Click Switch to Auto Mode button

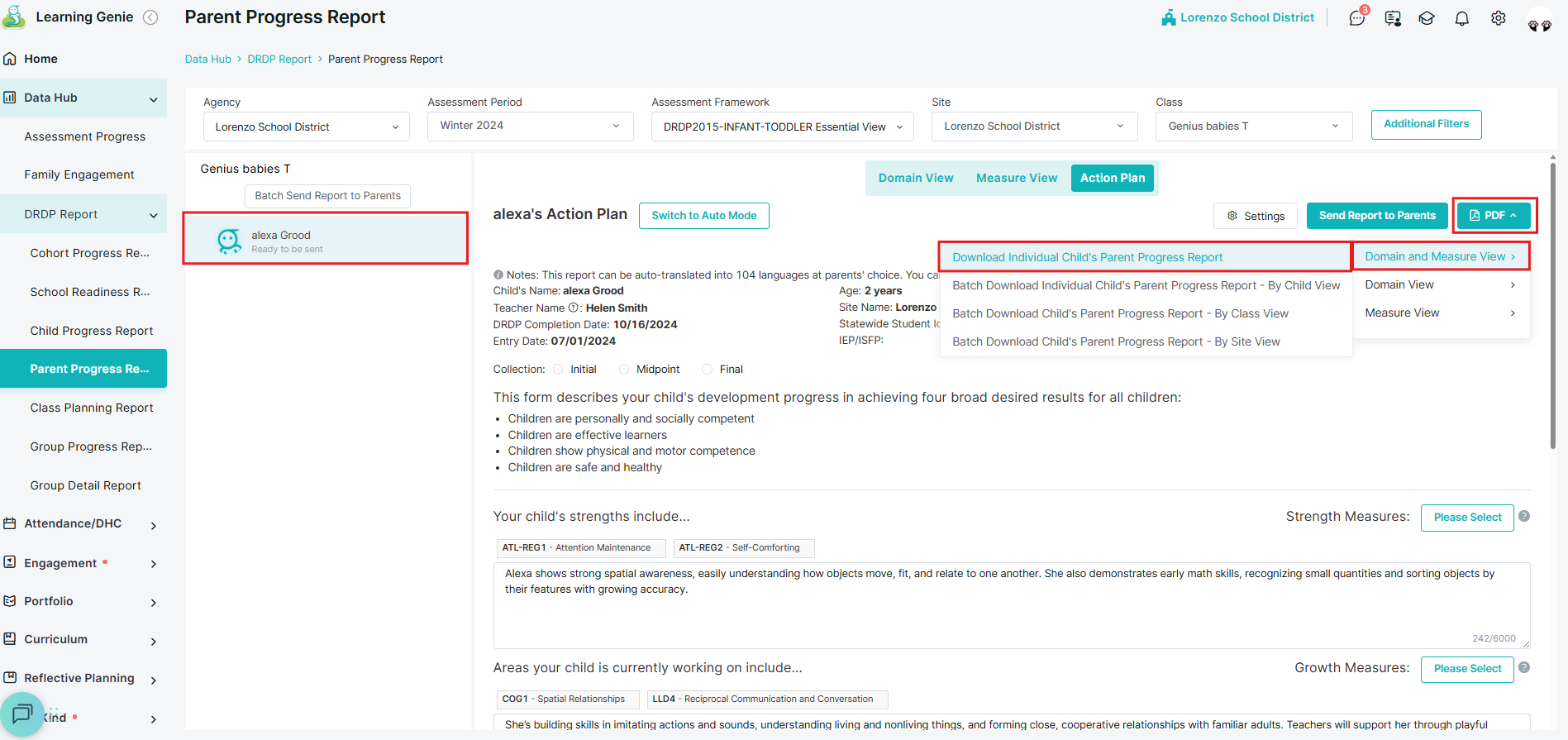click(x=704, y=216)
